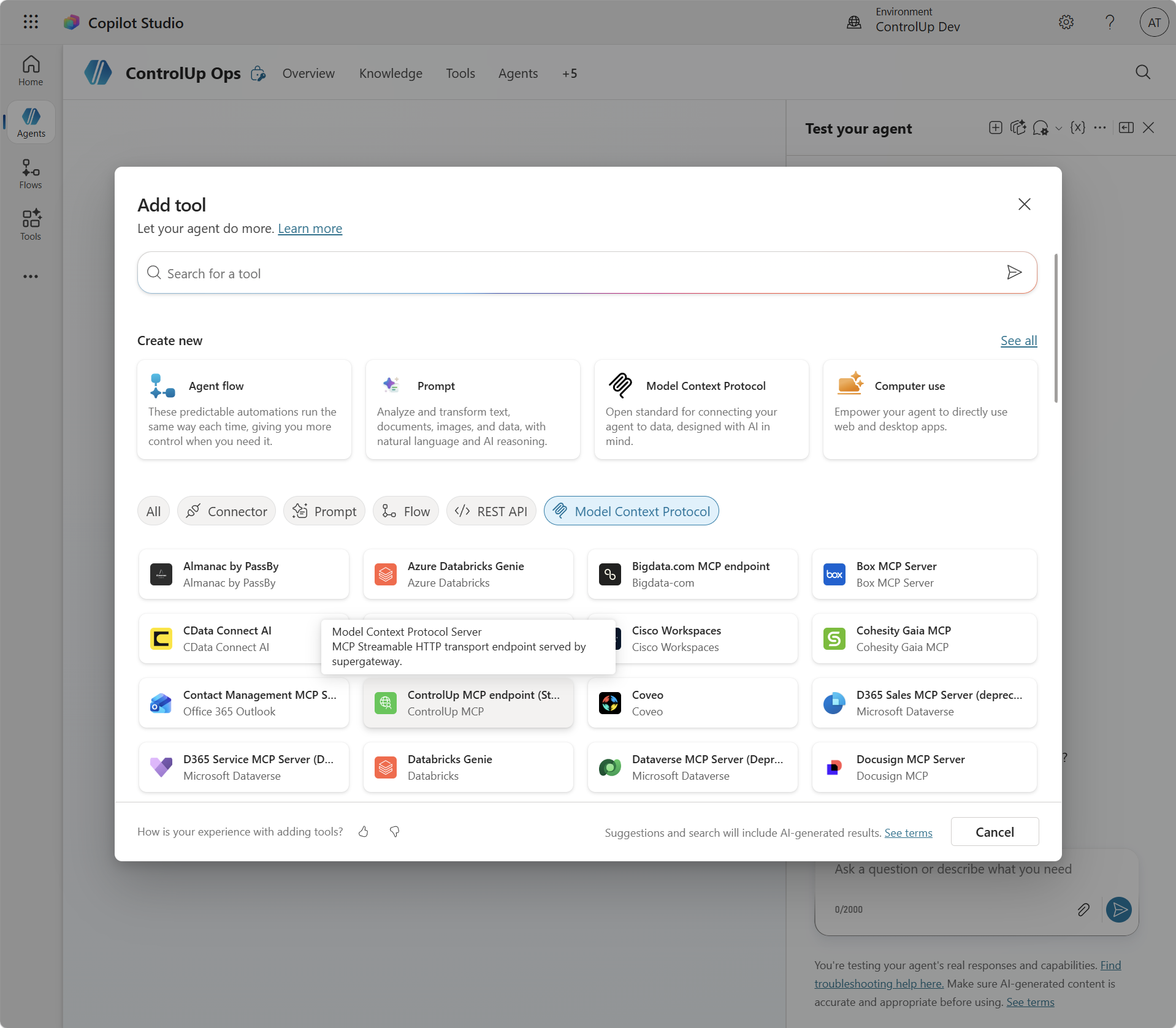The image size is (1176, 1028).
Task: Click See all in Create new
Action: pos(1018,341)
